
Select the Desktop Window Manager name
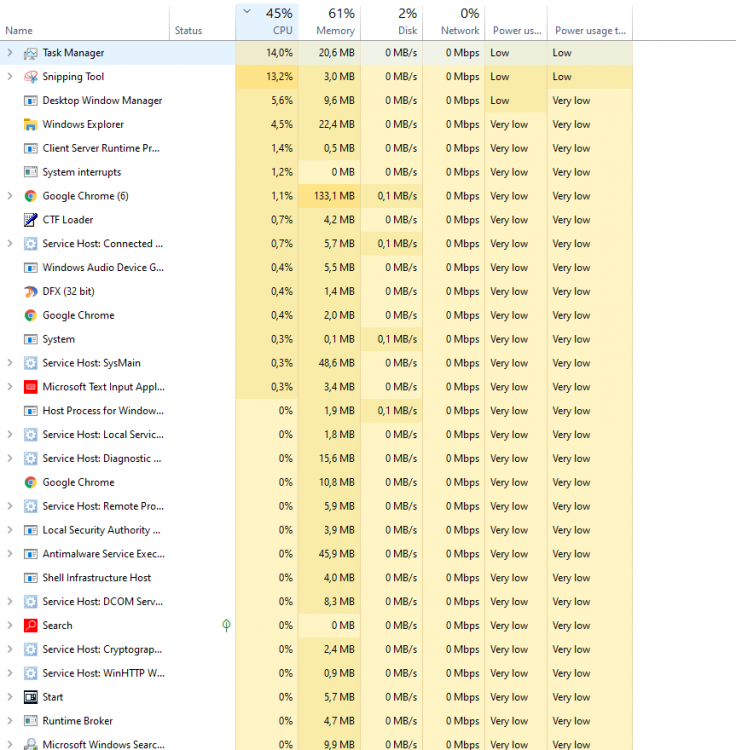pos(102,100)
